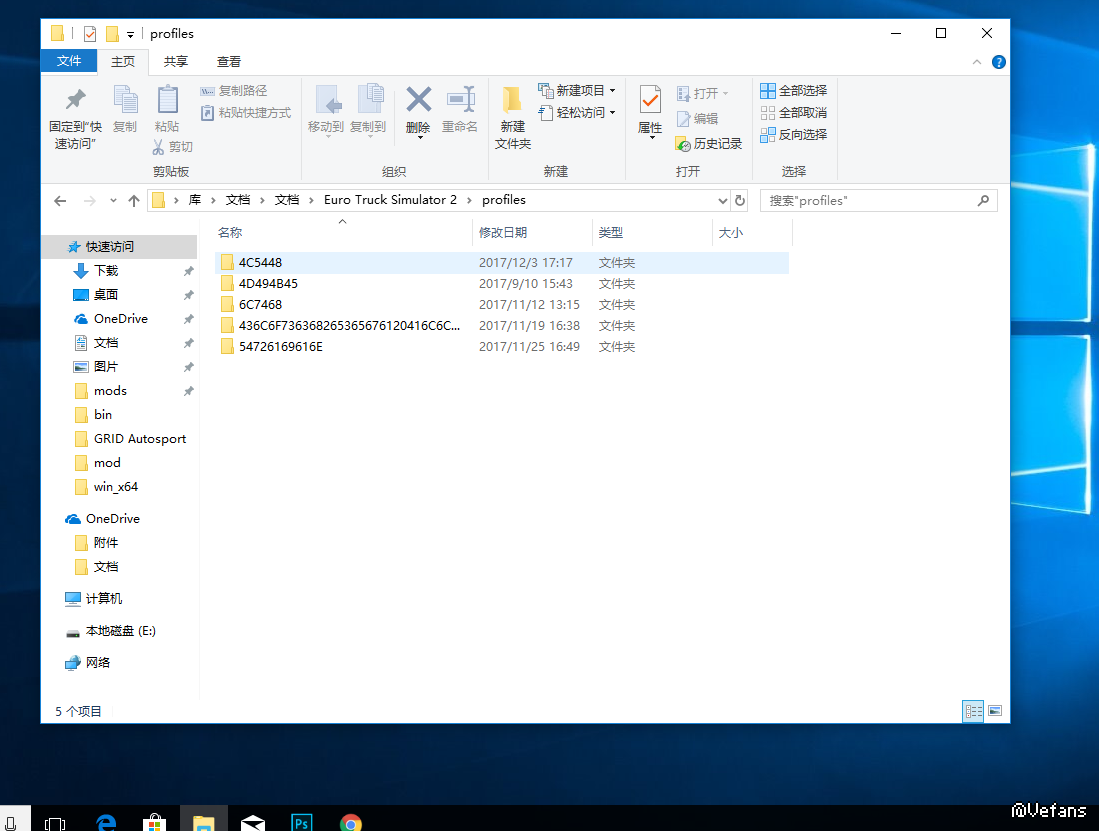Image resolution: width=1099 pixels, height=831 pixels.
Task: Expand the address bar history dropdown
Action: click(723, 200)
